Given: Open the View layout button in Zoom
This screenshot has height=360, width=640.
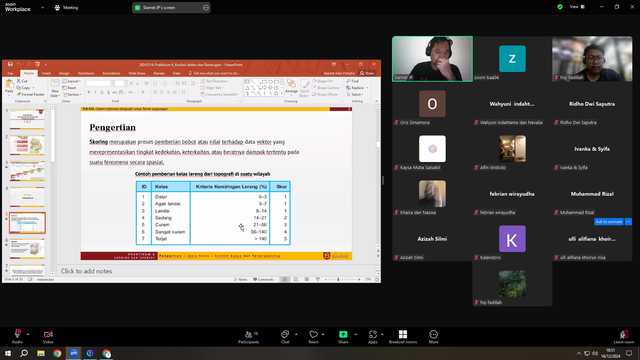Looking at the screenshot, I should (x=577, y=7).
